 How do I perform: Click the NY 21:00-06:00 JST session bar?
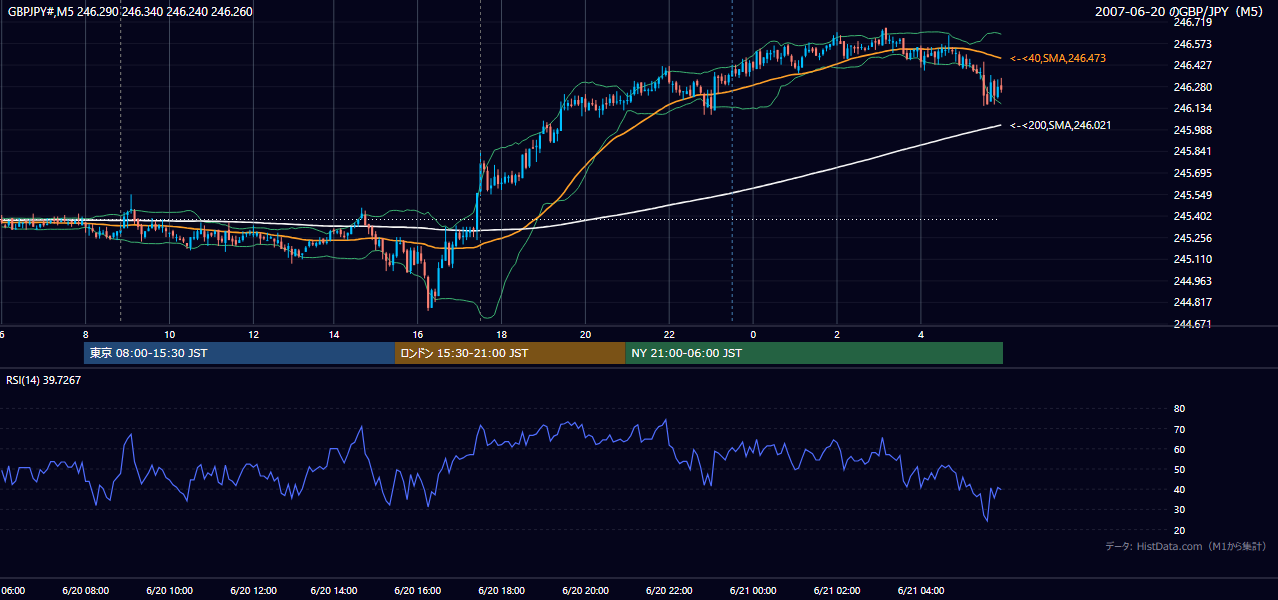(814, 353)
